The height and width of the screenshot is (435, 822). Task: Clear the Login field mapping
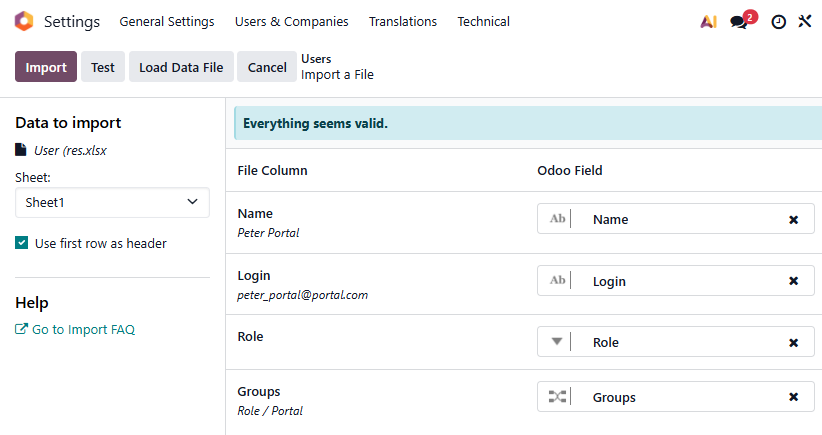(793, 281)
